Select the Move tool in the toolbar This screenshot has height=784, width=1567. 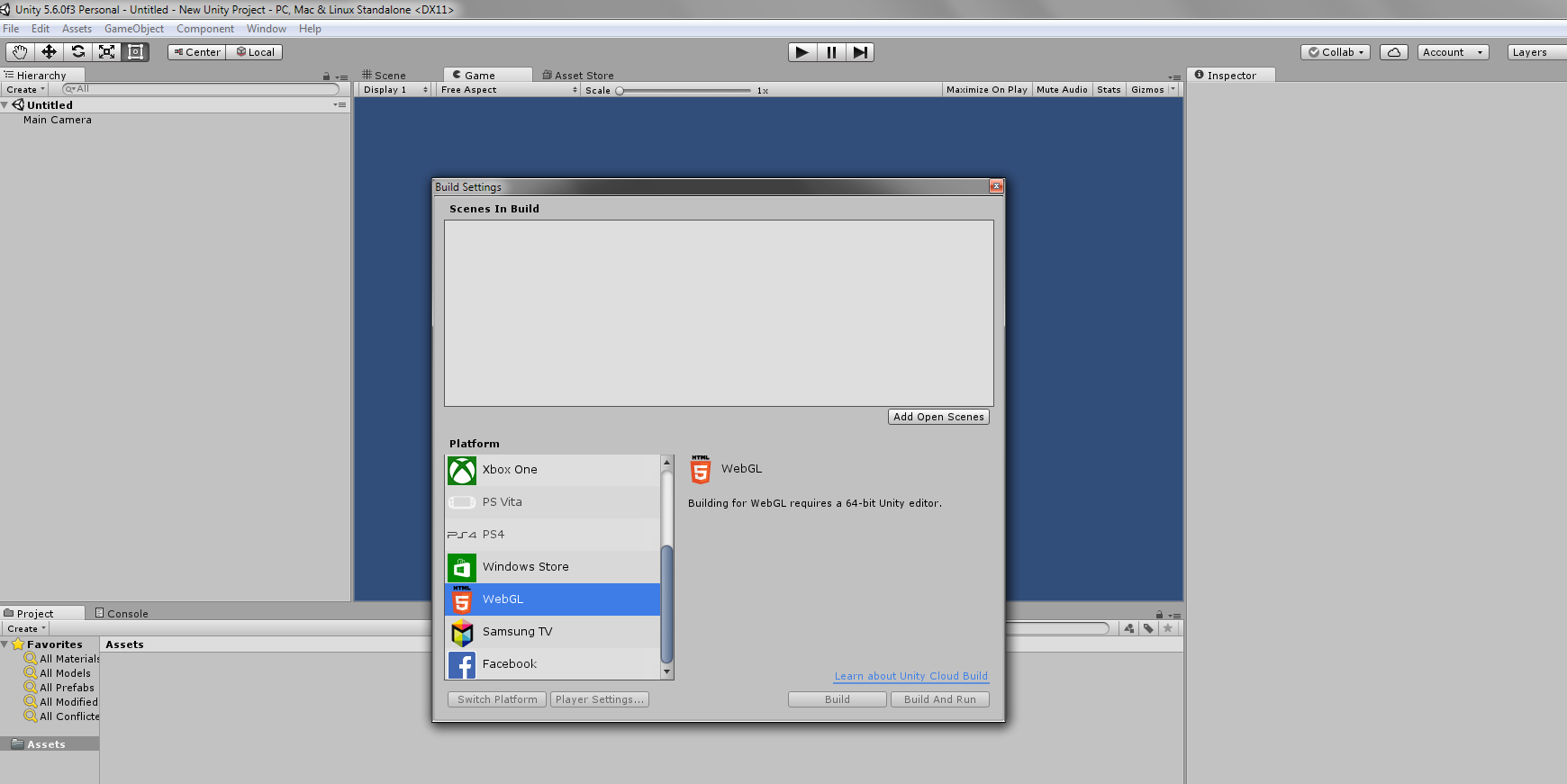[x=49, y=52]
